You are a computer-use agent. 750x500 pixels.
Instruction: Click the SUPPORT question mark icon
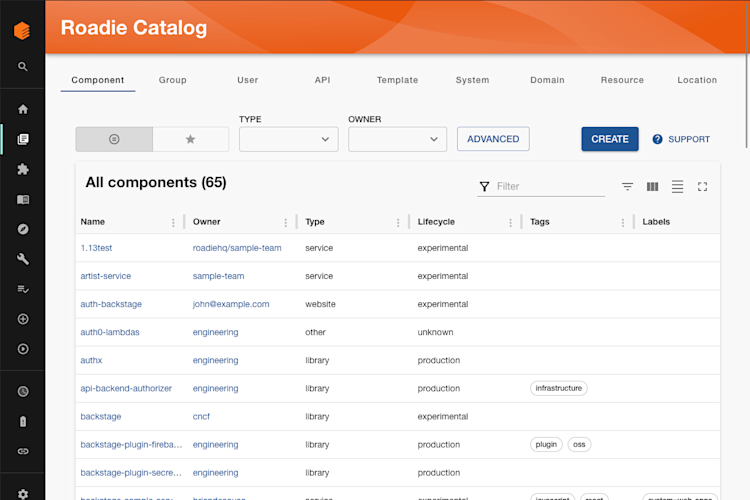[658, 139]
